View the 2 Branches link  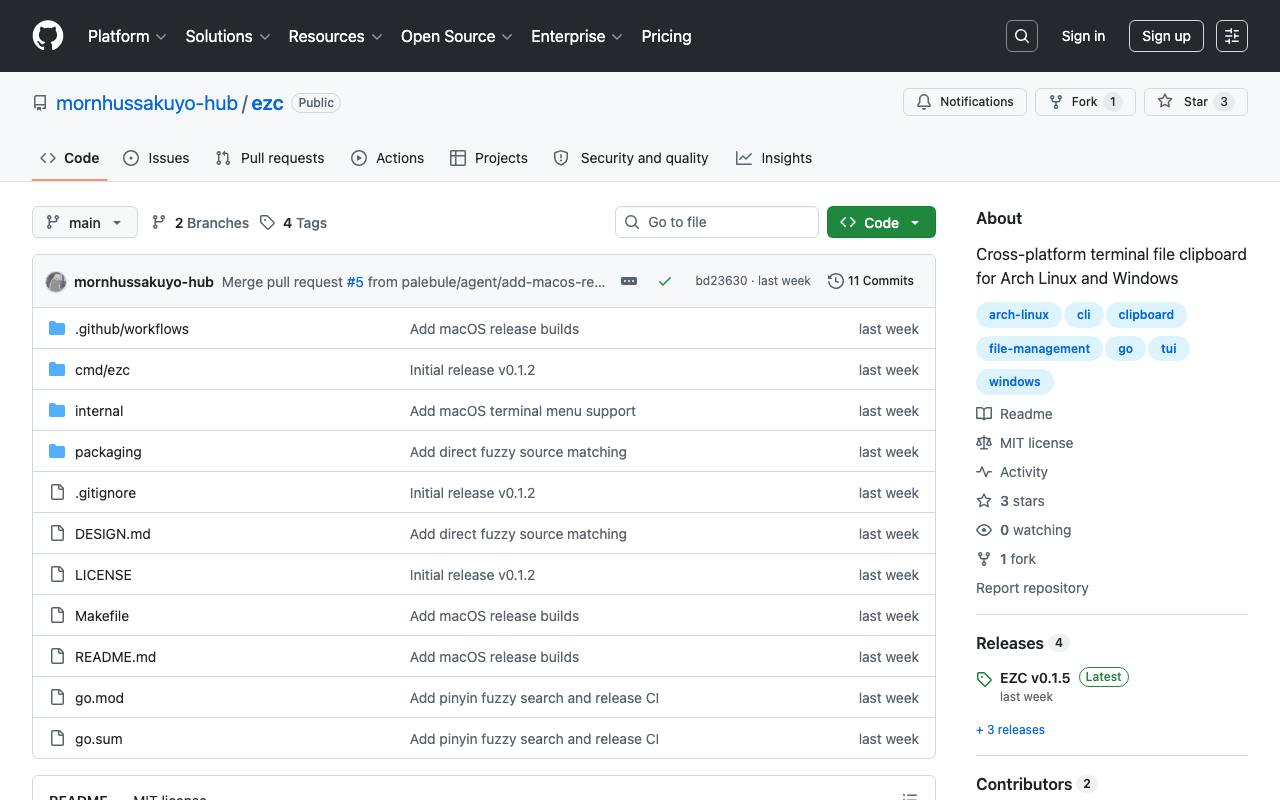point(200,223)
